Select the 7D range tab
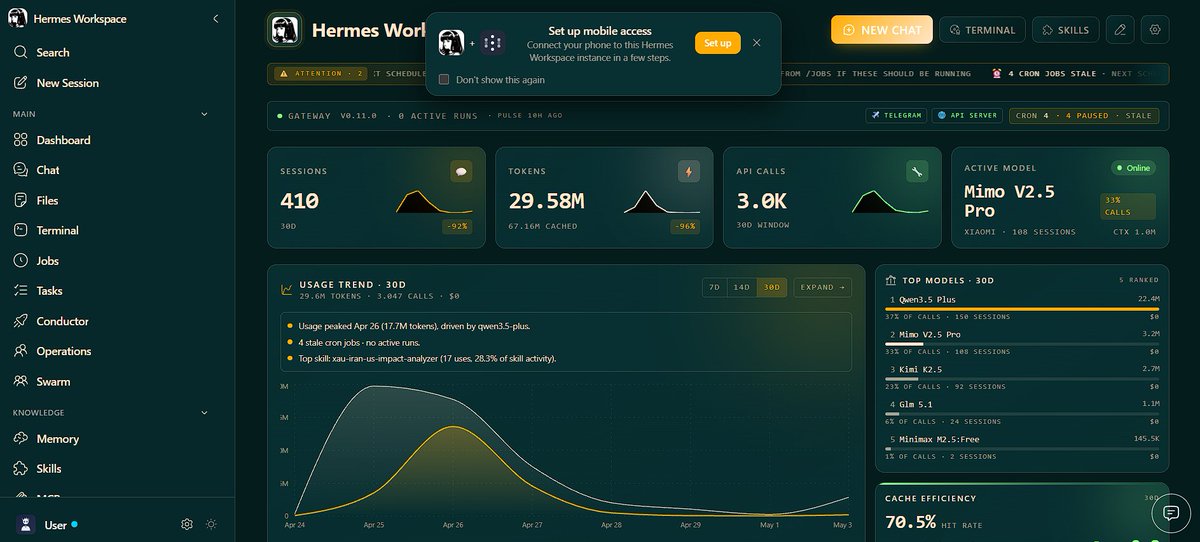 (714, 287)
